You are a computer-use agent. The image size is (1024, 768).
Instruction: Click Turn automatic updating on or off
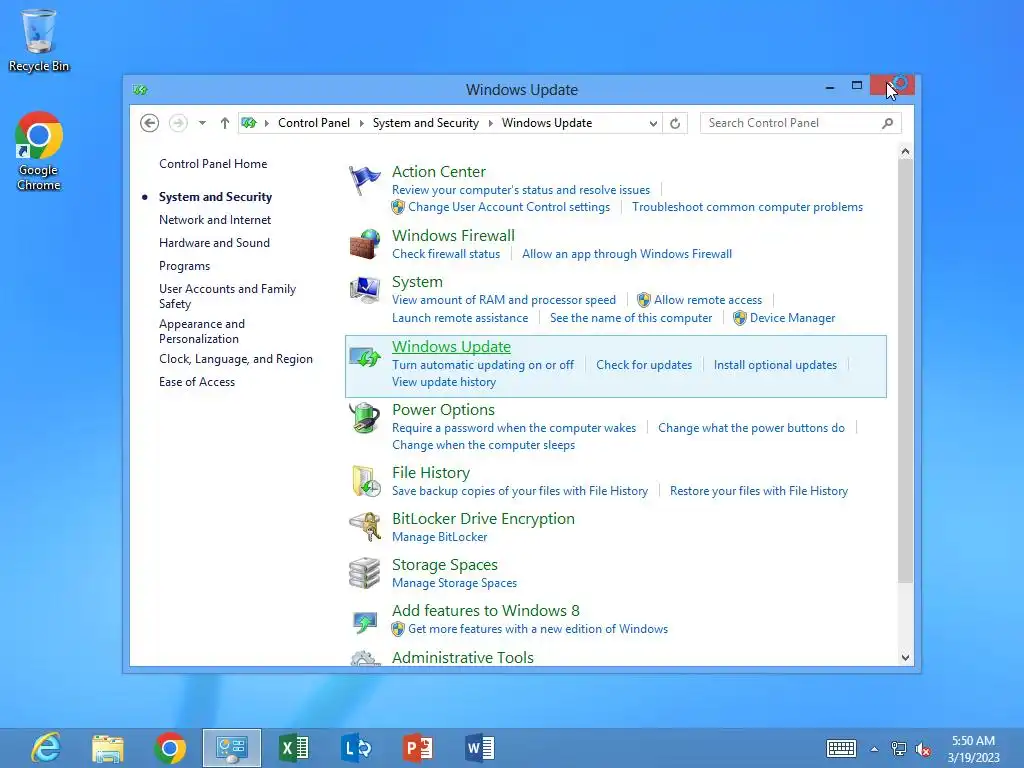(x=483, y=365)
